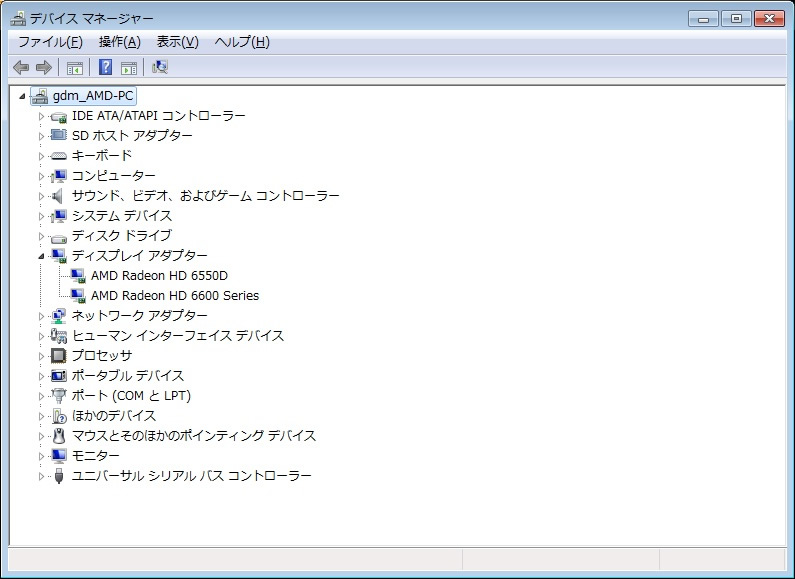Click the AMD Radeon HD 6550D icon
The image size is (795, 579).
tap(78, 276)
